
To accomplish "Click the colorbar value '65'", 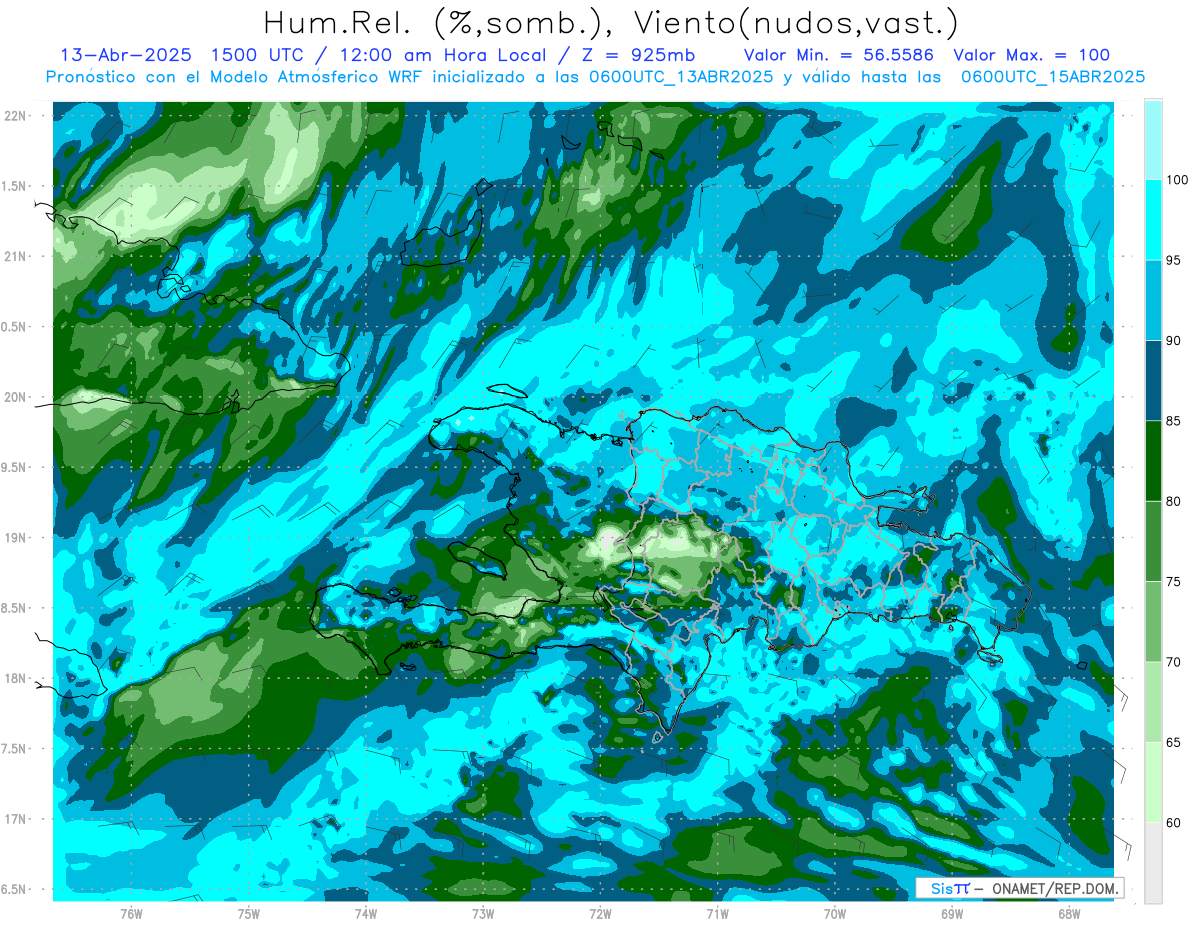I will coord(1175,742).
